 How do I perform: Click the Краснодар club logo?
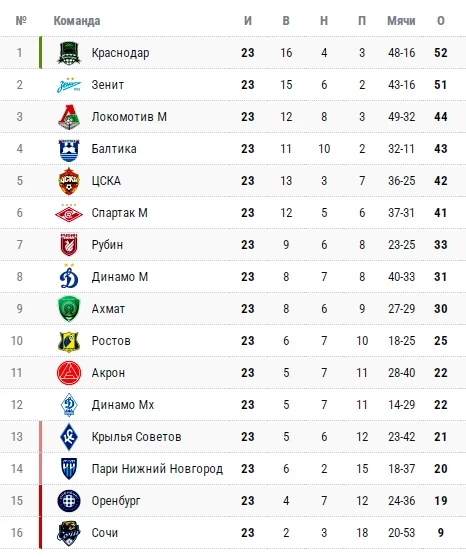[69, 53]
